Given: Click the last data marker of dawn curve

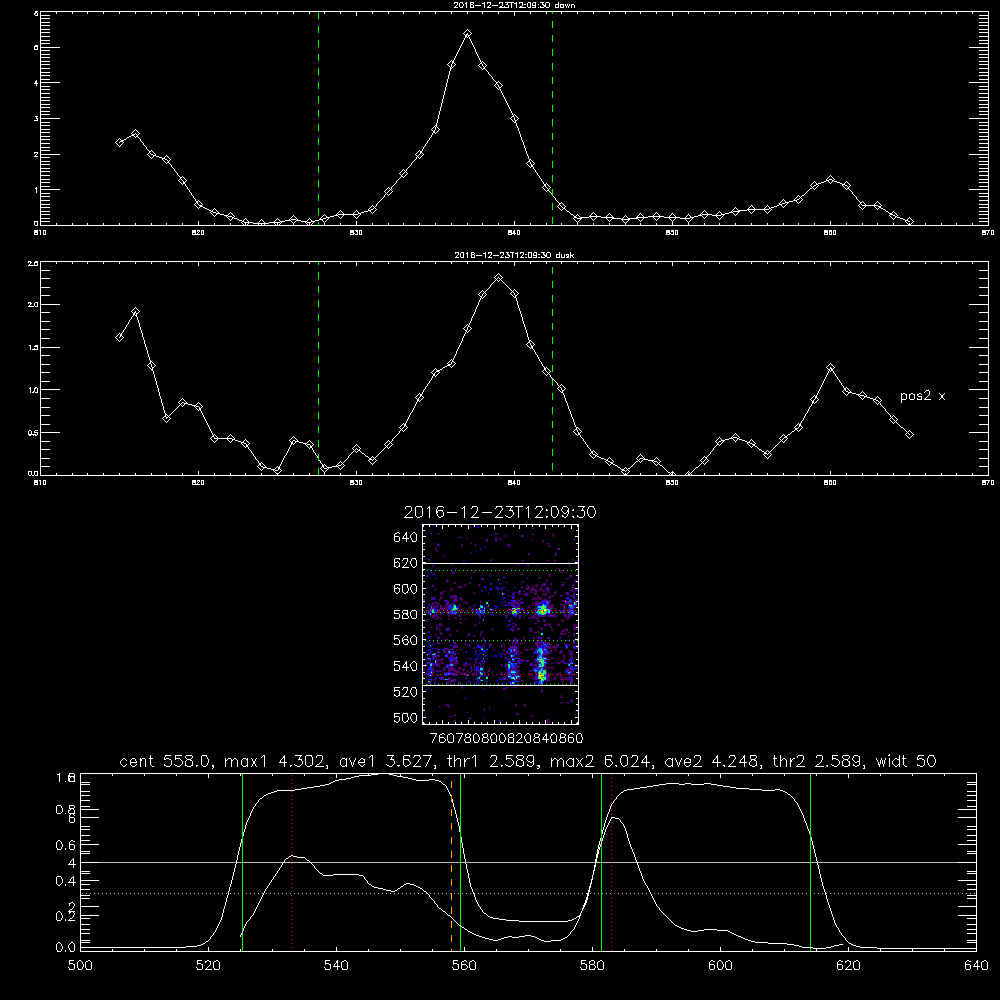Looking at the screenshot, I should click(909, 221).
